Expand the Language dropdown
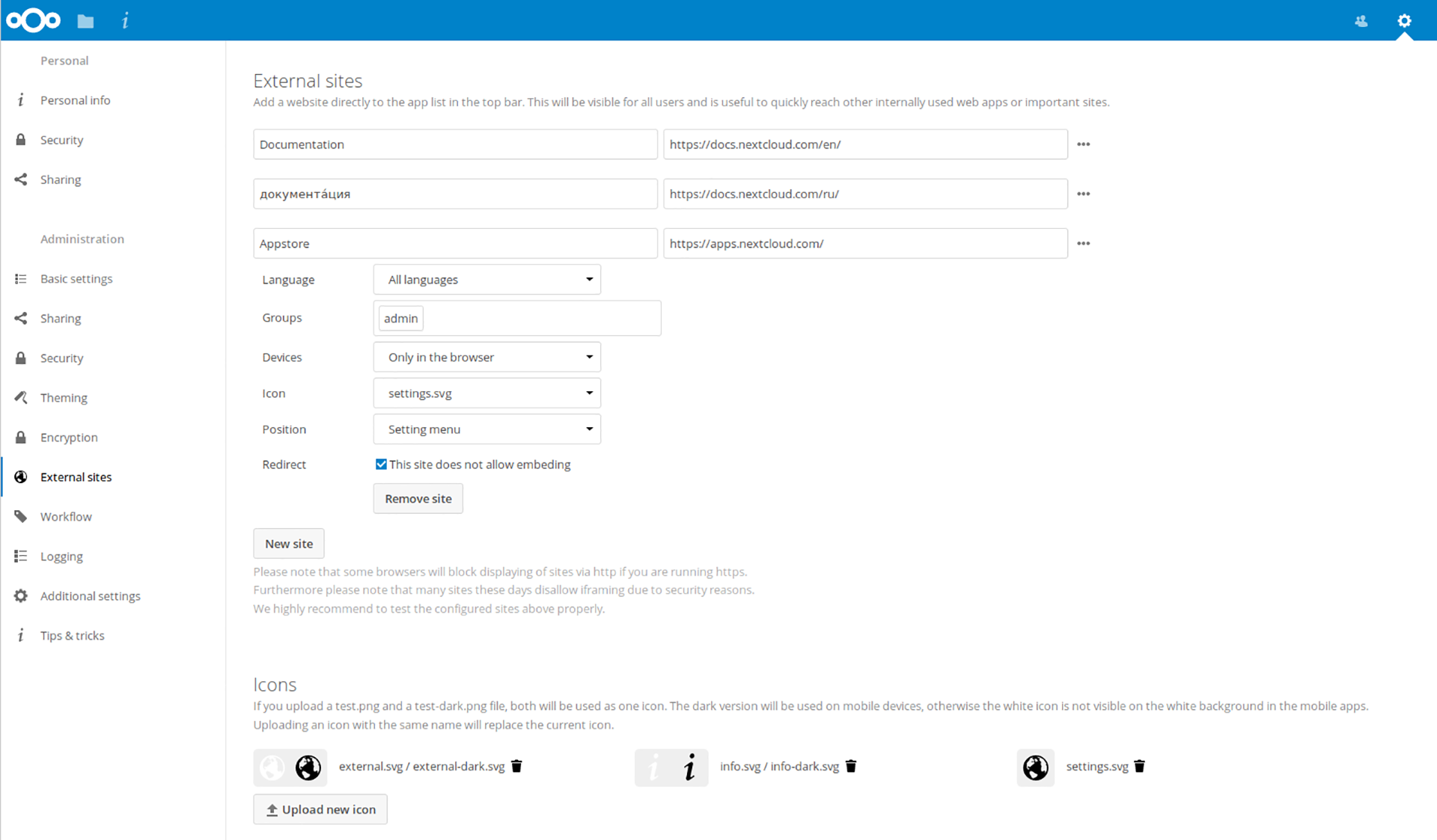Image resolution: width=1437 pixels, height=840 pixels. click(x=486, y=280)
